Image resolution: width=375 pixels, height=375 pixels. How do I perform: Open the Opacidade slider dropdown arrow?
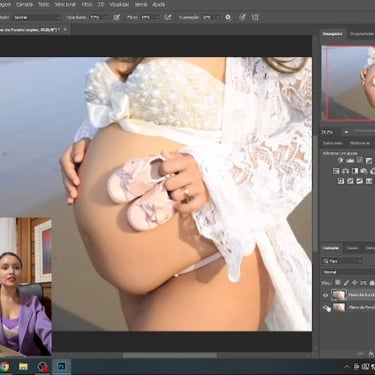pos(105,17)
